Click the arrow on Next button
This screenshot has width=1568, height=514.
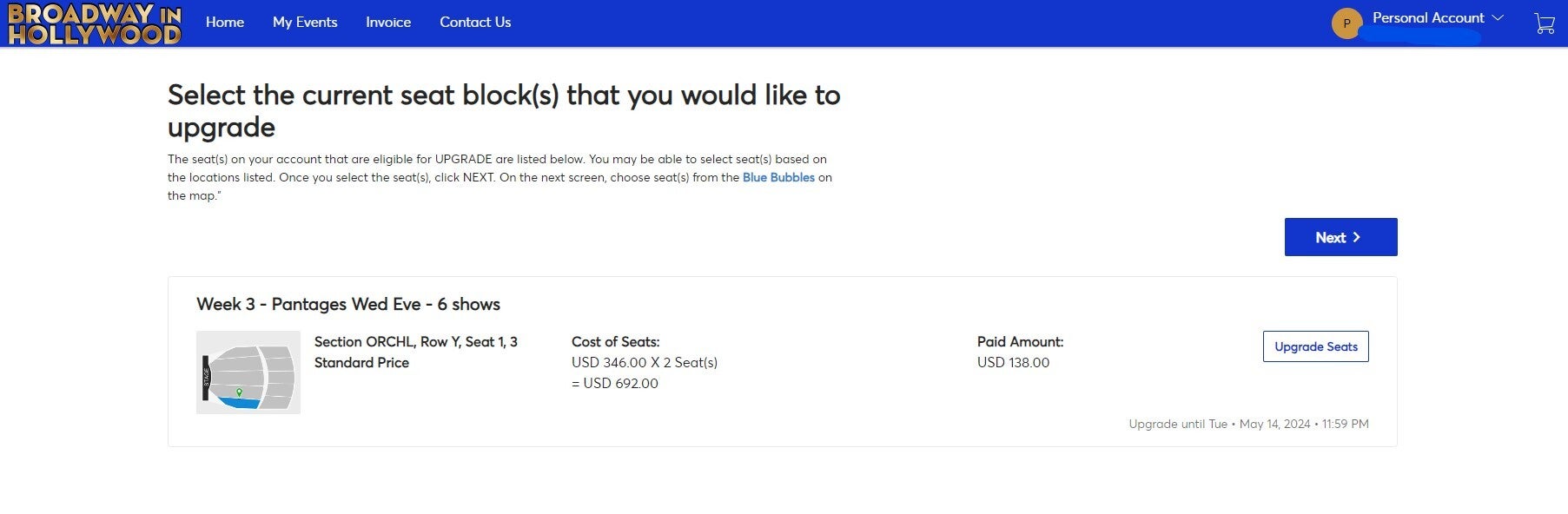point(1356,237)
